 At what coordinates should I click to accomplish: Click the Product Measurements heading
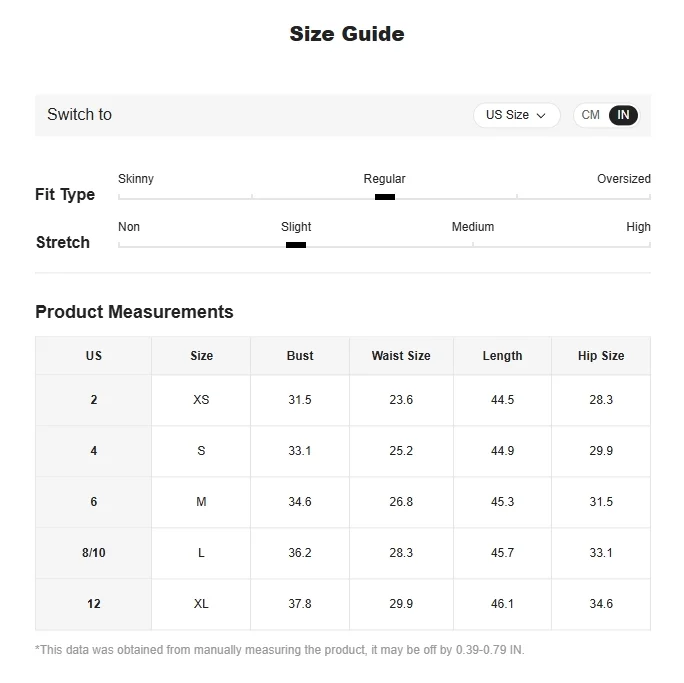point(134,312)
